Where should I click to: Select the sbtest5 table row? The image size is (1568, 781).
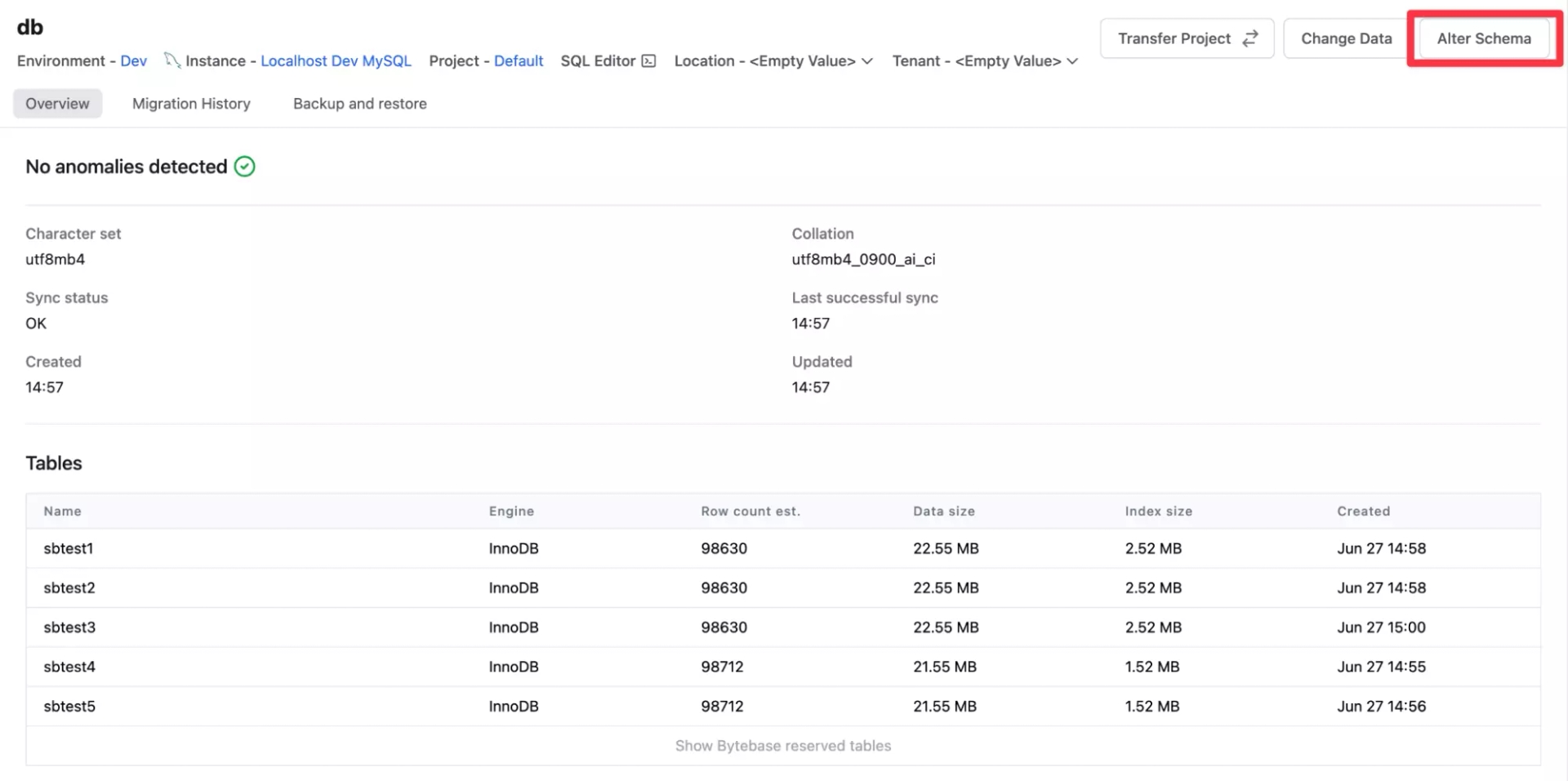[x=783, y=706]
